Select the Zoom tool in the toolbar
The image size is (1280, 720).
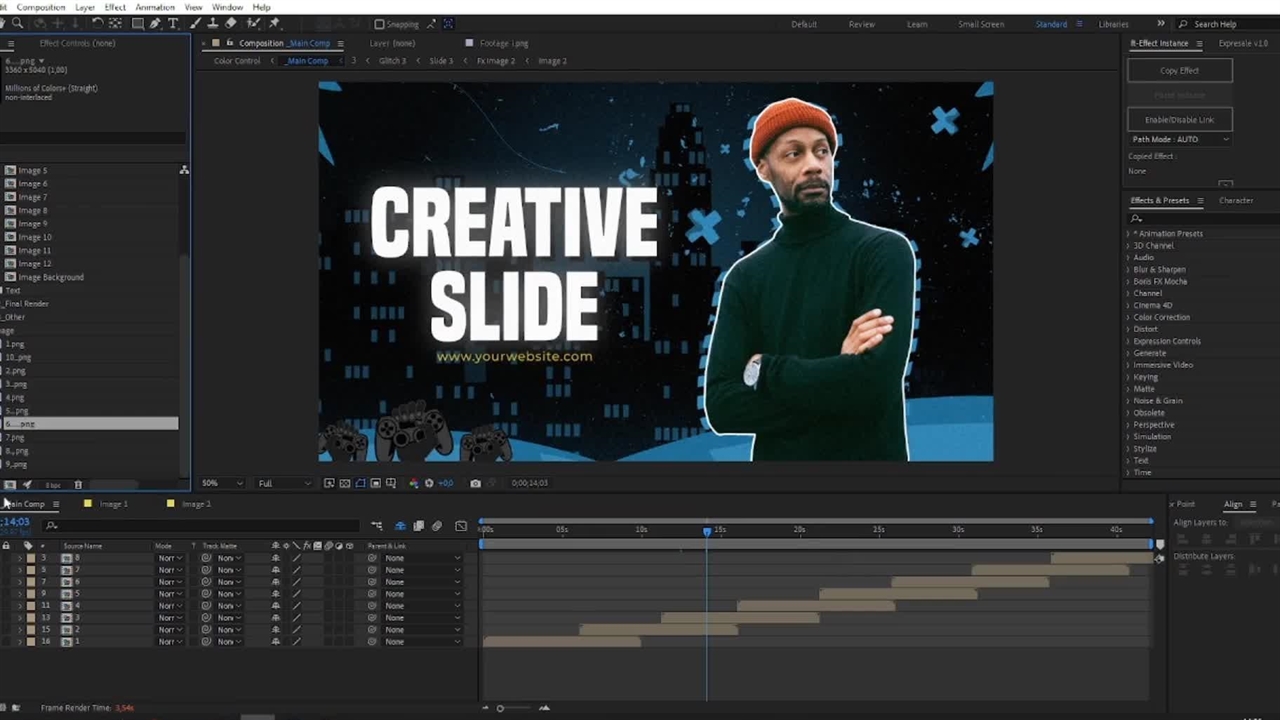tap(17, 23)
